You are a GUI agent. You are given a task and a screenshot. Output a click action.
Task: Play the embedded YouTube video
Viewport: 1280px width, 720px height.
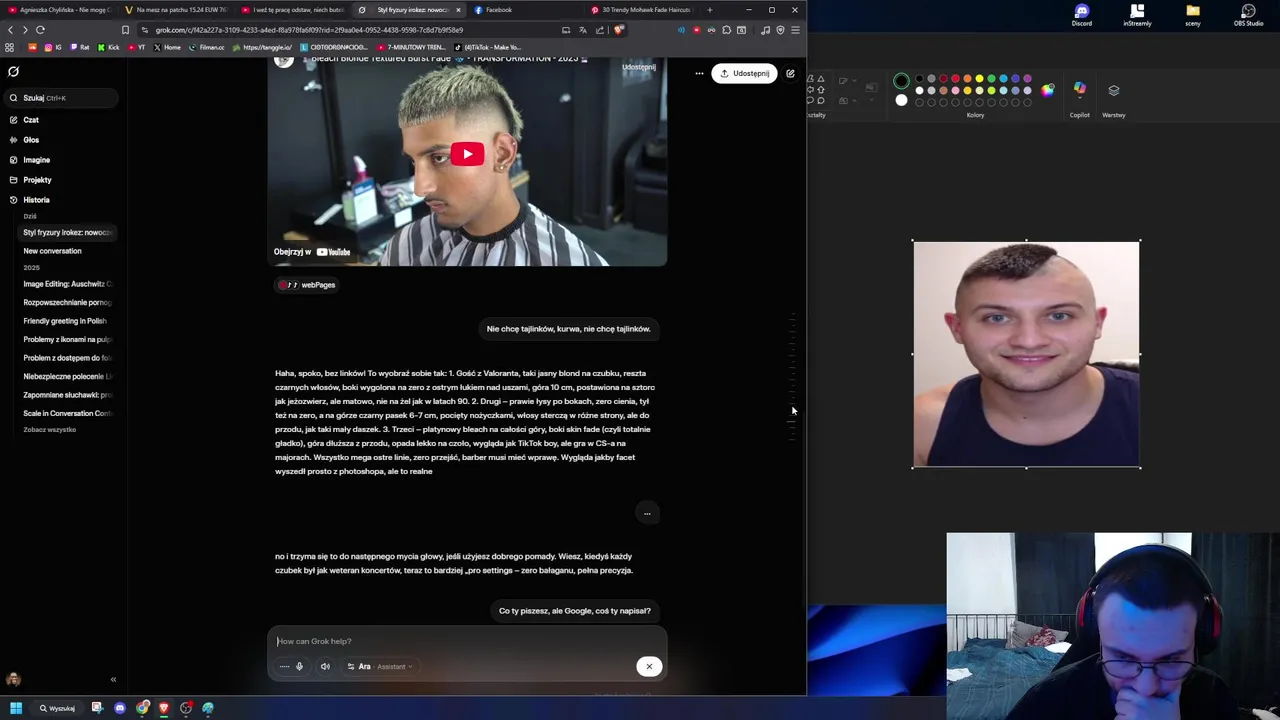(x=467, y=154)
